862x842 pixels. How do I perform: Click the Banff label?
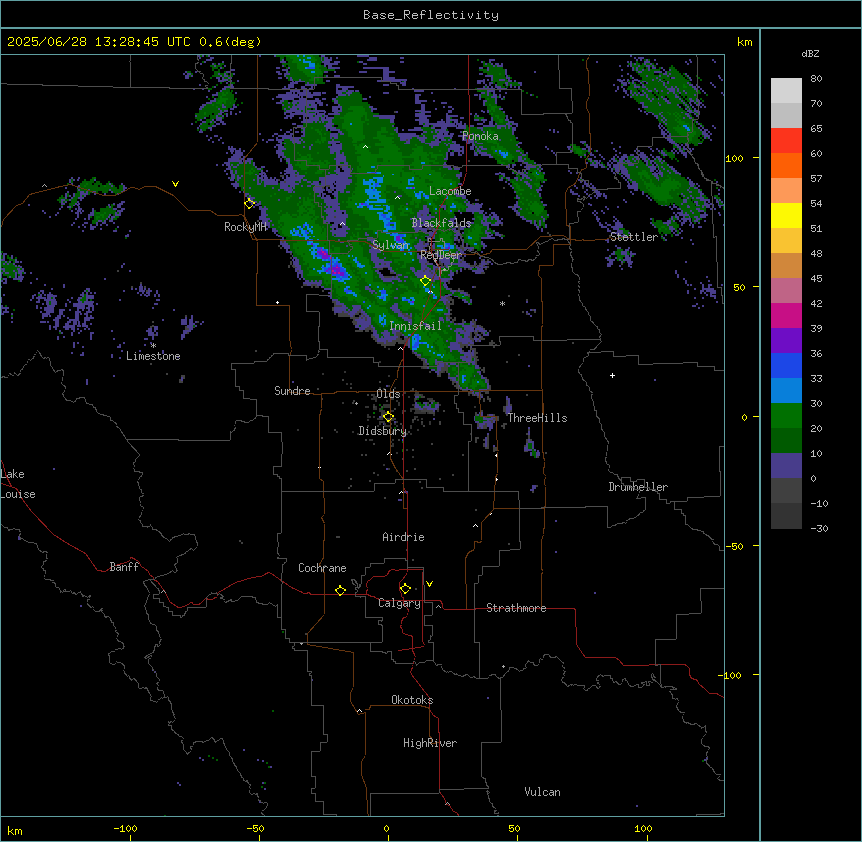point(124,567)
